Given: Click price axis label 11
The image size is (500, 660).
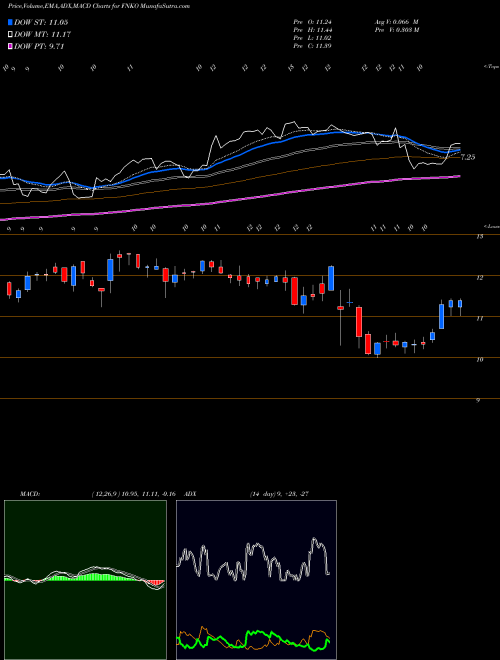Looking at the screenshot, I should (479, 319).
